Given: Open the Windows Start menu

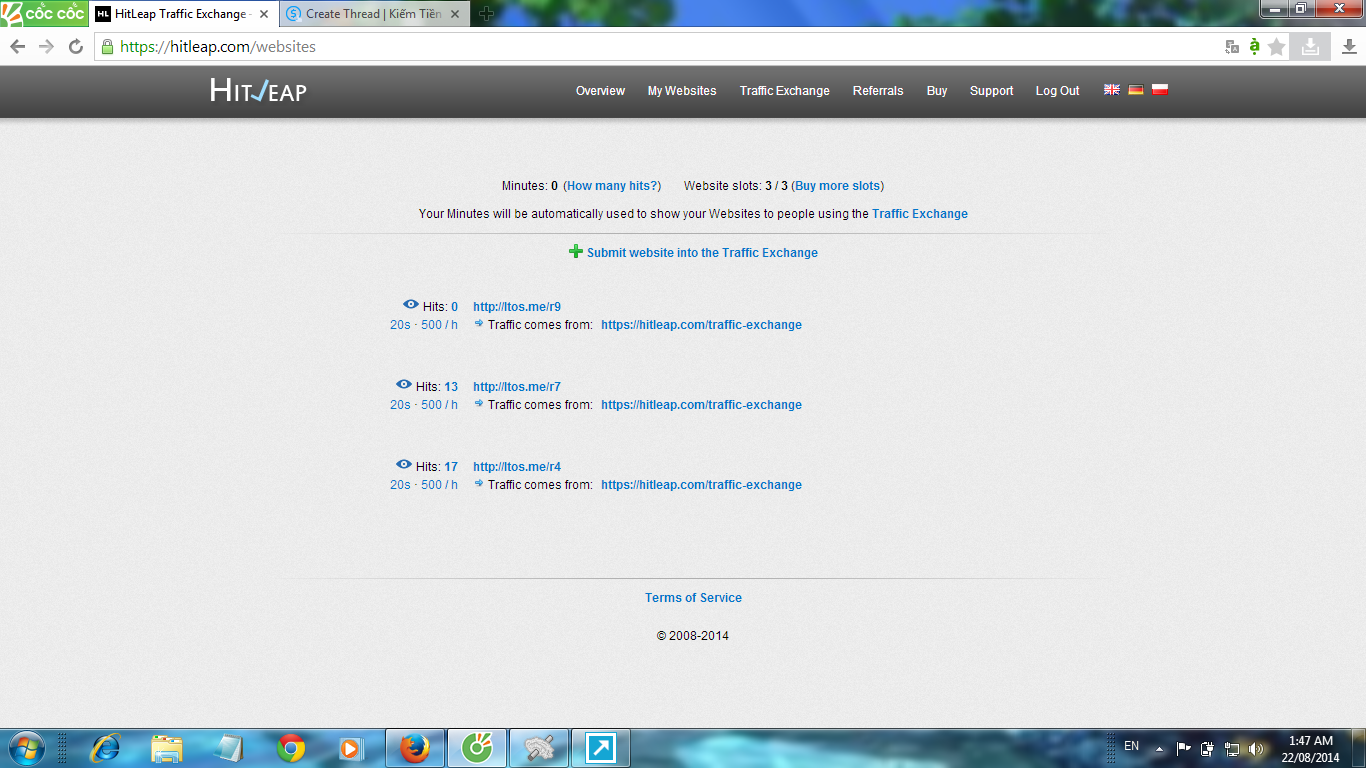Looking at the screenshot, I should pyautogui.click(x=26, y=748).
